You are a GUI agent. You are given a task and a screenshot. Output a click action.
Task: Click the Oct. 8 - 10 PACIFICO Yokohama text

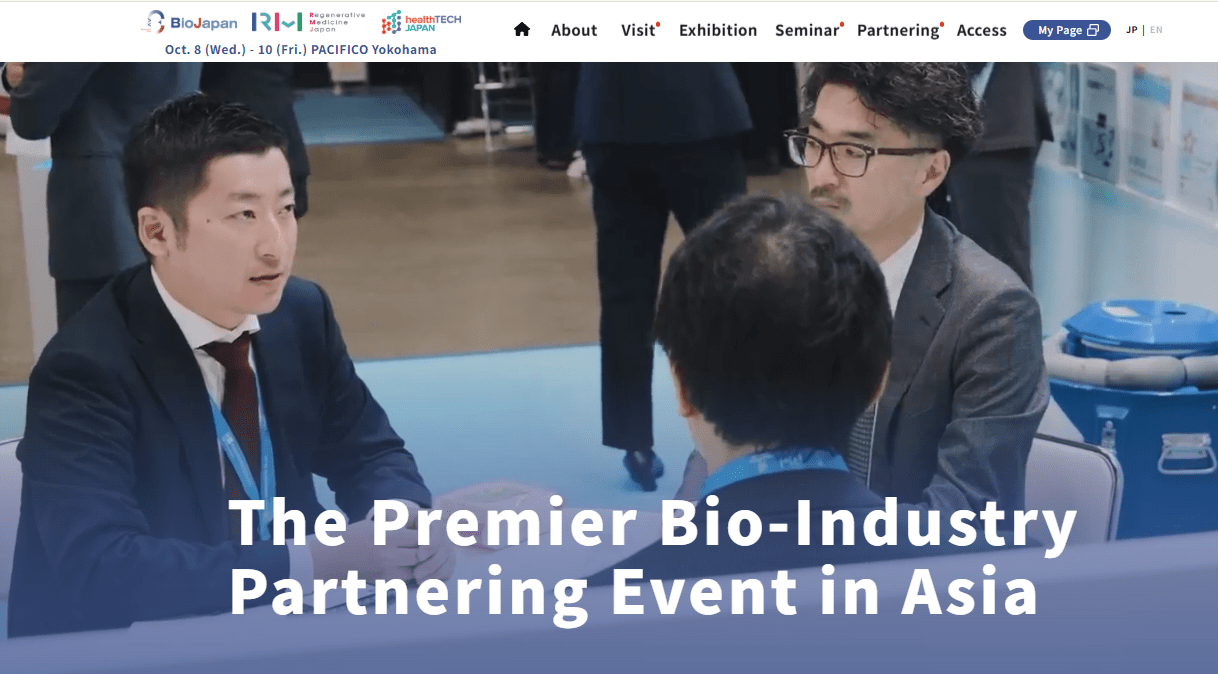point(301,50)
